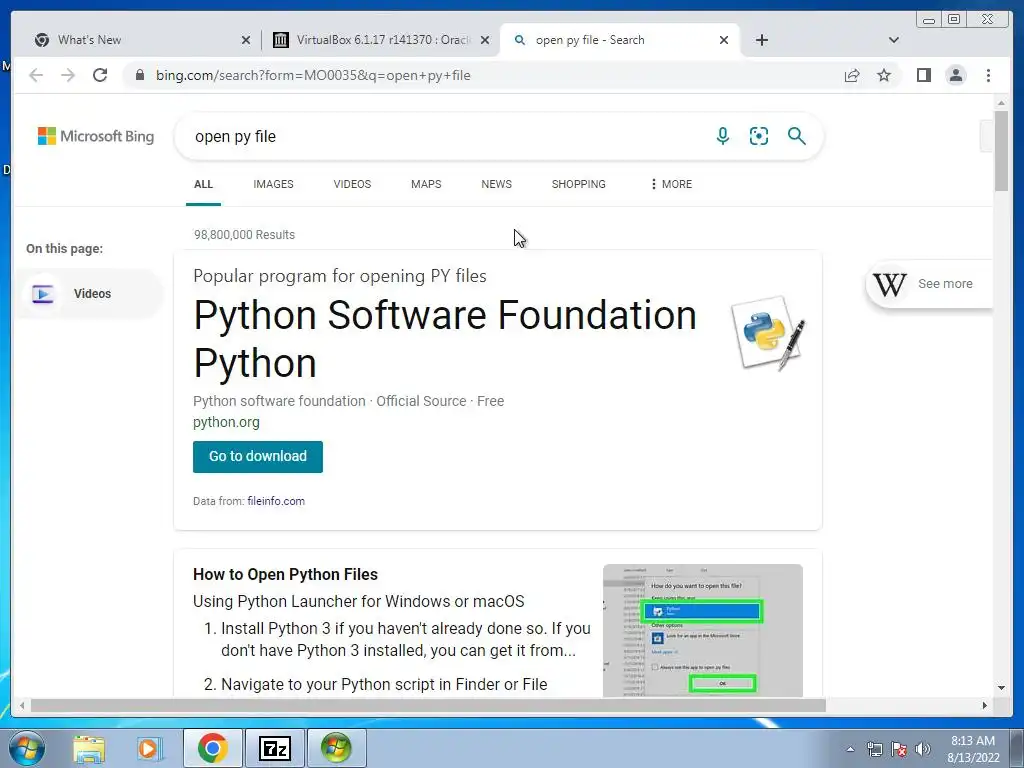Click the Windows-flag taskbar program icon
The height and width of the screenshot is (768, 1024).
click(336, 748)
